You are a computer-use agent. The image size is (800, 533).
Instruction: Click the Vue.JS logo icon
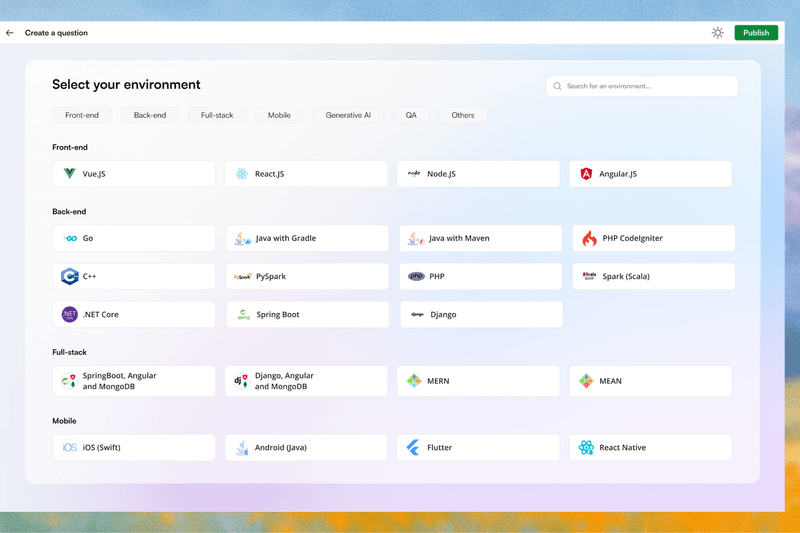pyautogui.click(x=69, y=173)
